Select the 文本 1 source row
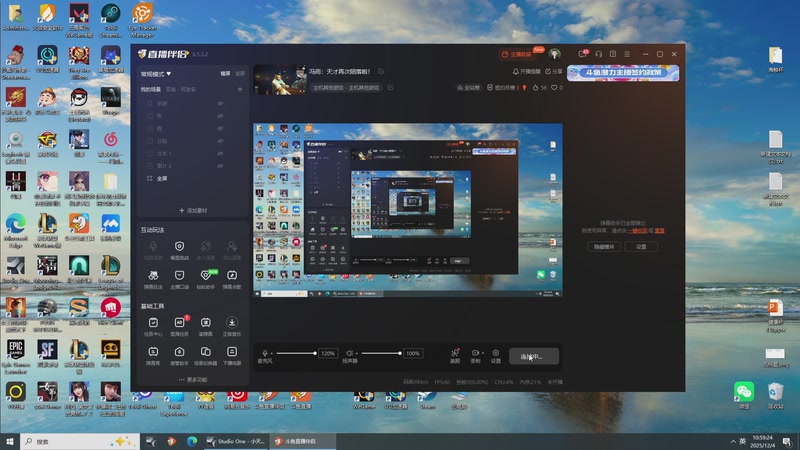Screen dimensions: 800x450 tap(193, 153)
